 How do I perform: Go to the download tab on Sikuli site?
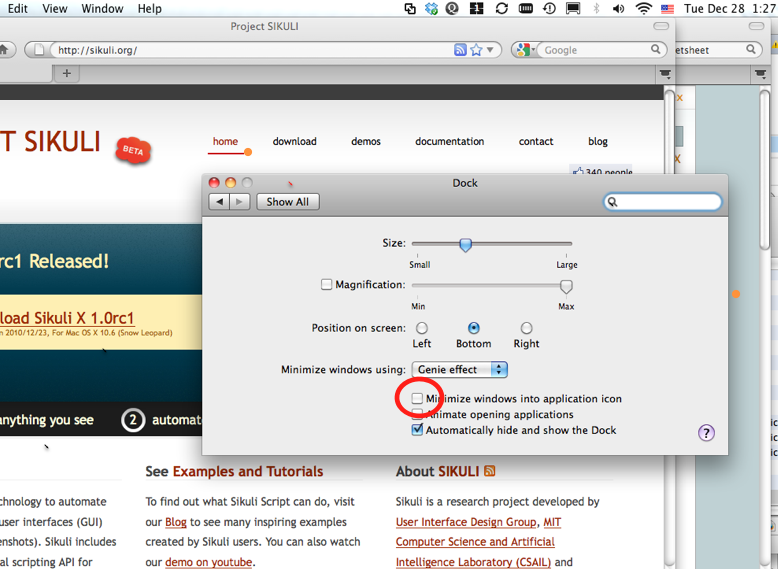294,142
